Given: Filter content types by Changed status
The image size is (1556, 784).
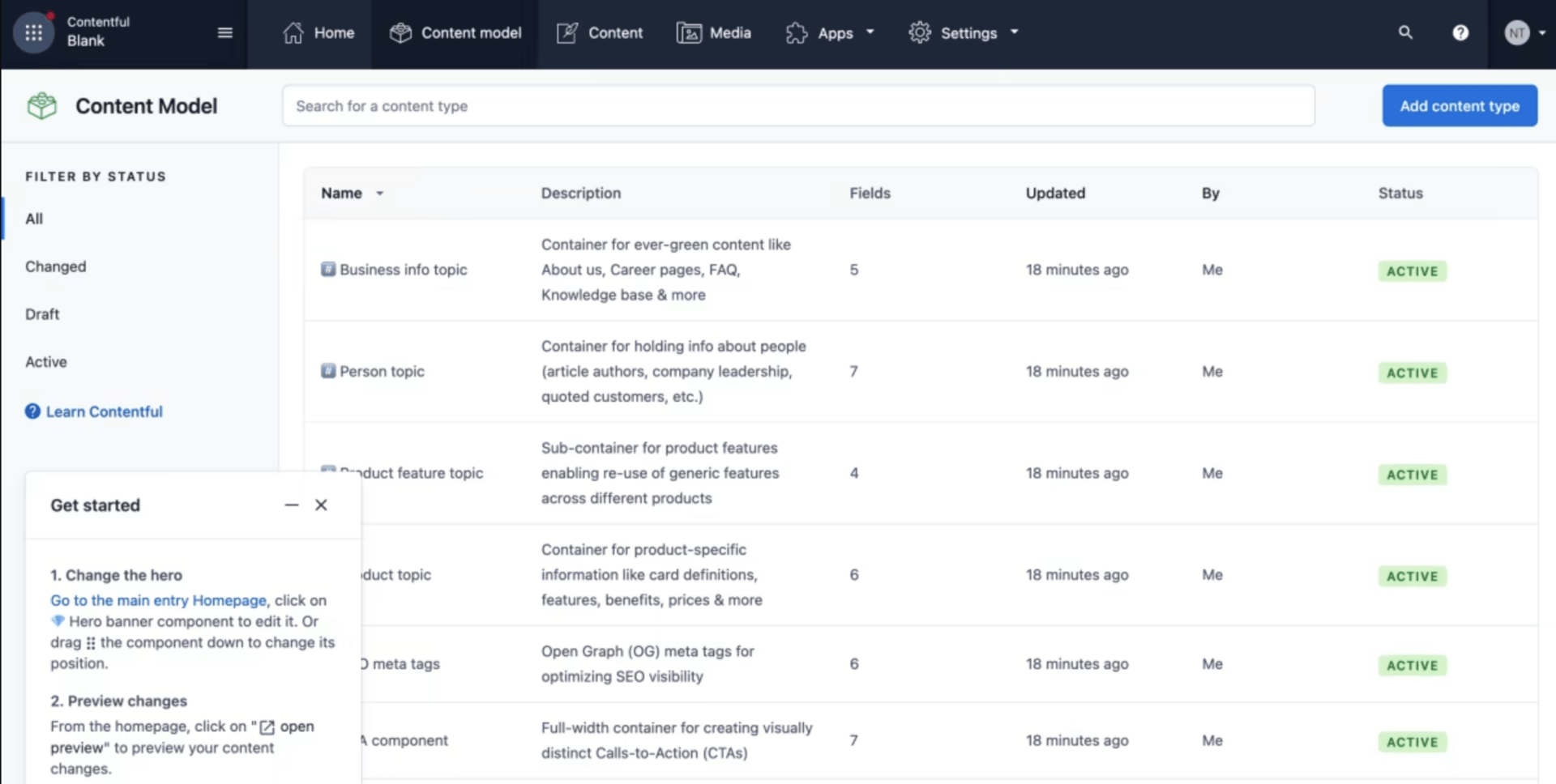Looking at the screenshot, I should (55, 266).
